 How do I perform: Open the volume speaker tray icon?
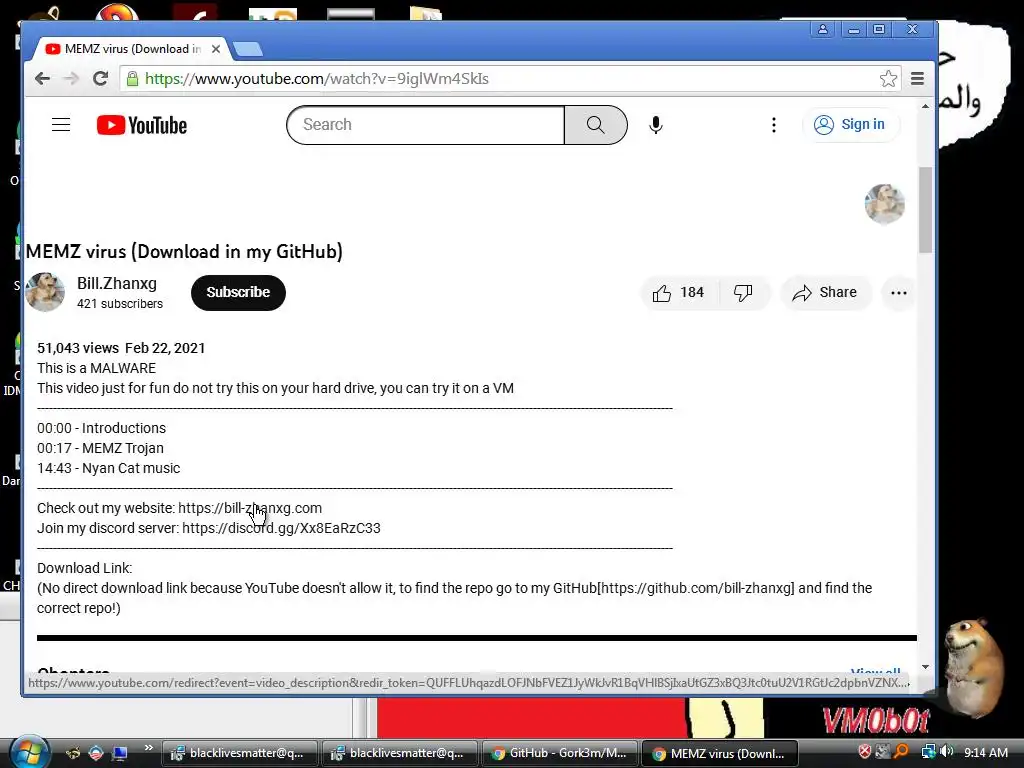click(946, 752)
